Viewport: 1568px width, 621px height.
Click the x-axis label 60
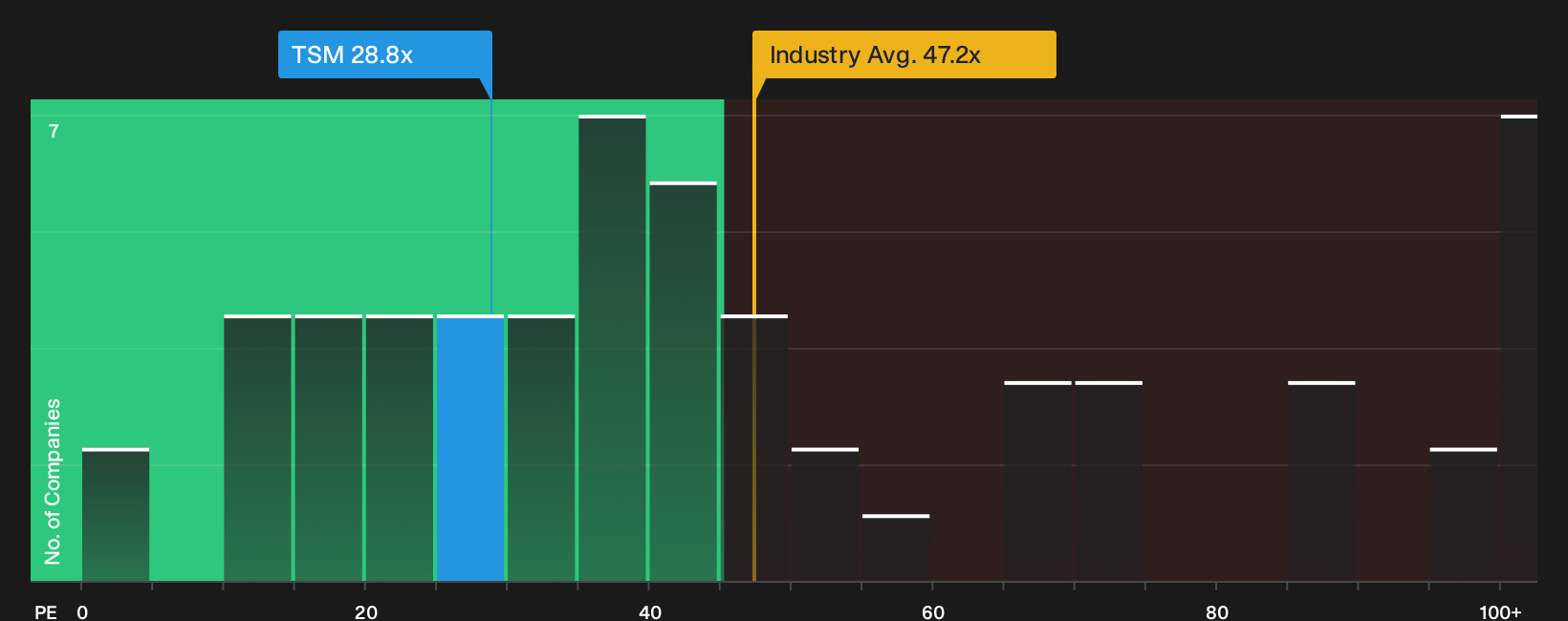point(933,611)
